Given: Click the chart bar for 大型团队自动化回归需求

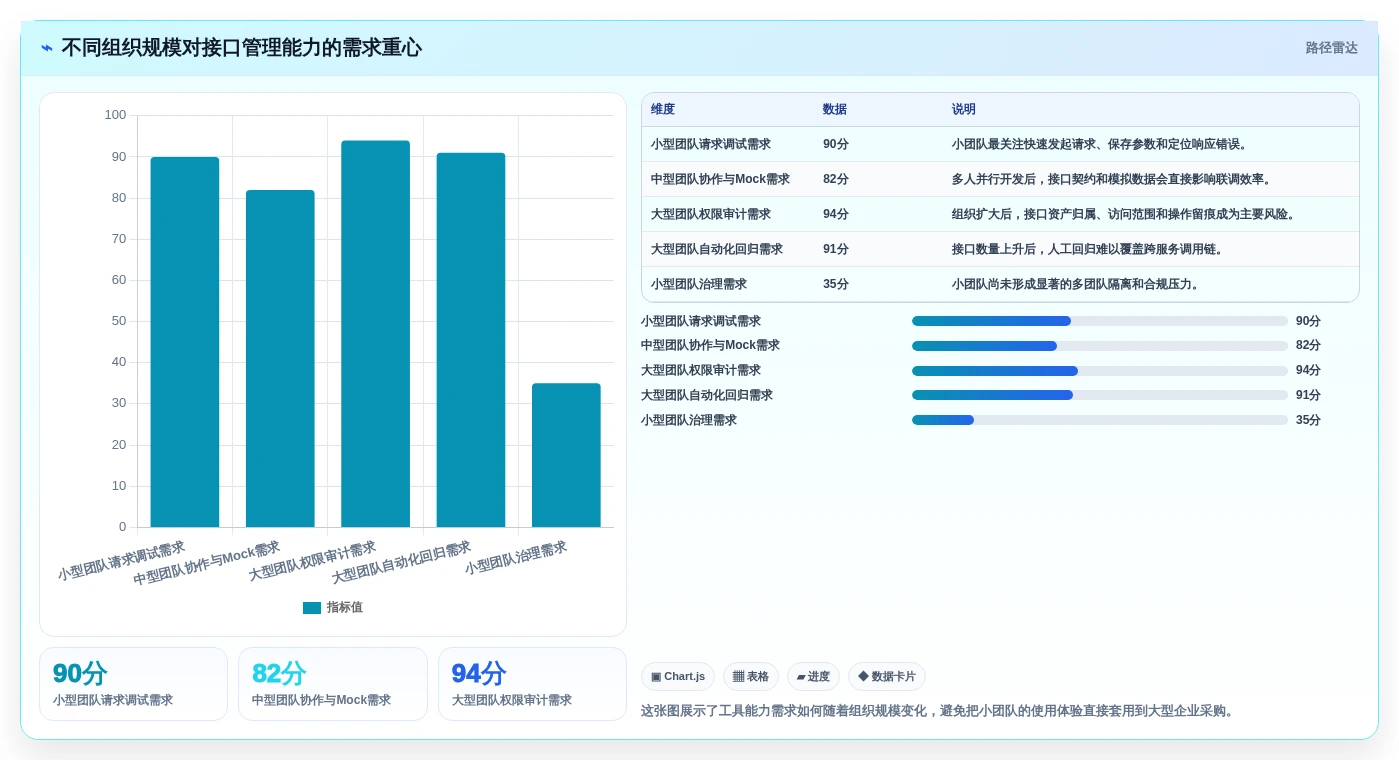Looking at the screenshot, I should 471,340.
